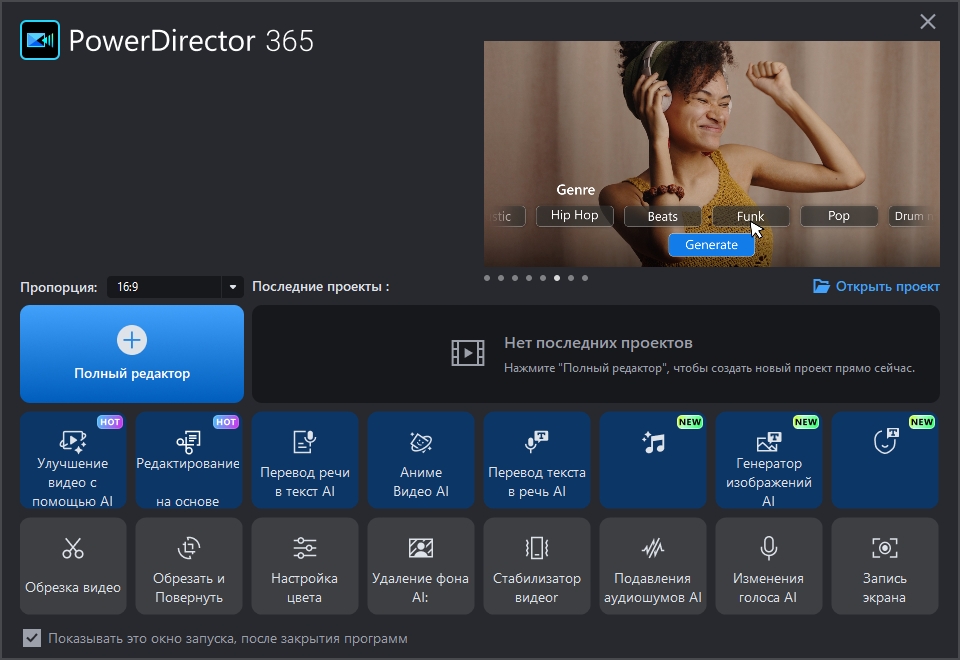This screenshot has width=960, height=660.
Task: Start Screen Recording (Запись экрана)
Action: pos(885,565)
